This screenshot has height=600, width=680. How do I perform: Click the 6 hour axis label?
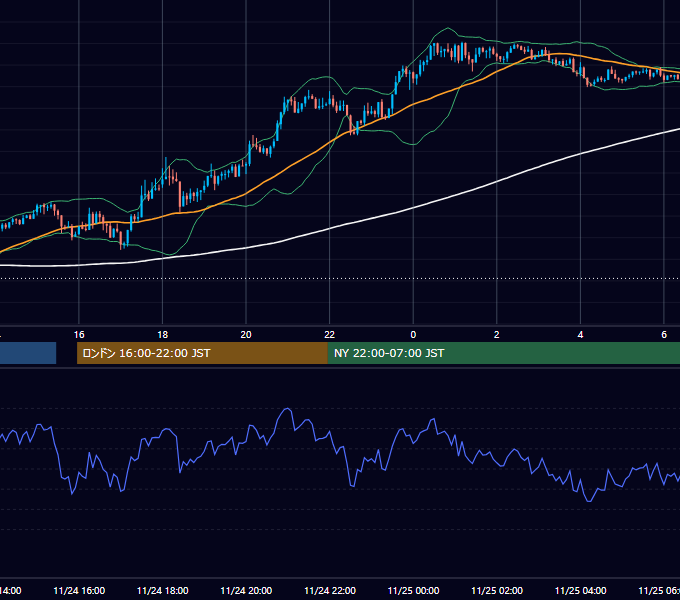(664, 335)
